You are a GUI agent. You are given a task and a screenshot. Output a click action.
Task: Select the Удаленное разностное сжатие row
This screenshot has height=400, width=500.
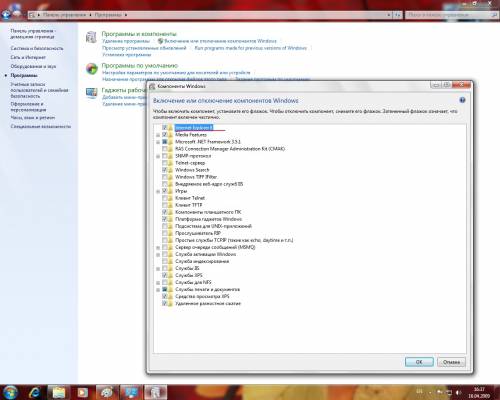coord(208,304)
